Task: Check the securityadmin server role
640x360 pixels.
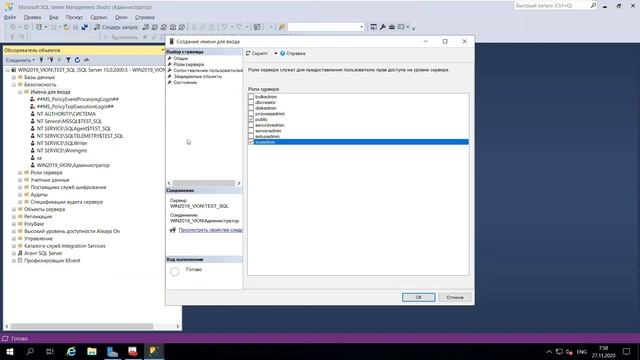Action: click(251, 125)
